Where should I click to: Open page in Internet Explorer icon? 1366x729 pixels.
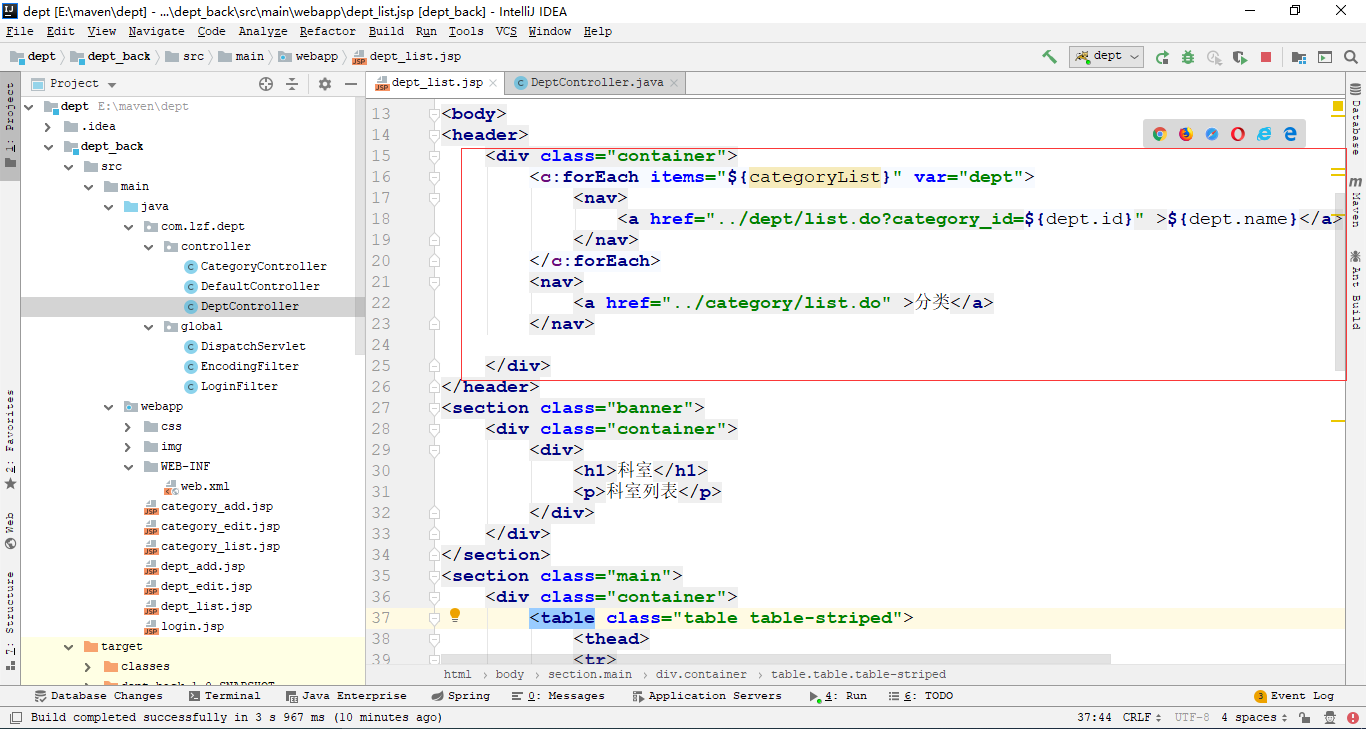tap(1264, 134)
